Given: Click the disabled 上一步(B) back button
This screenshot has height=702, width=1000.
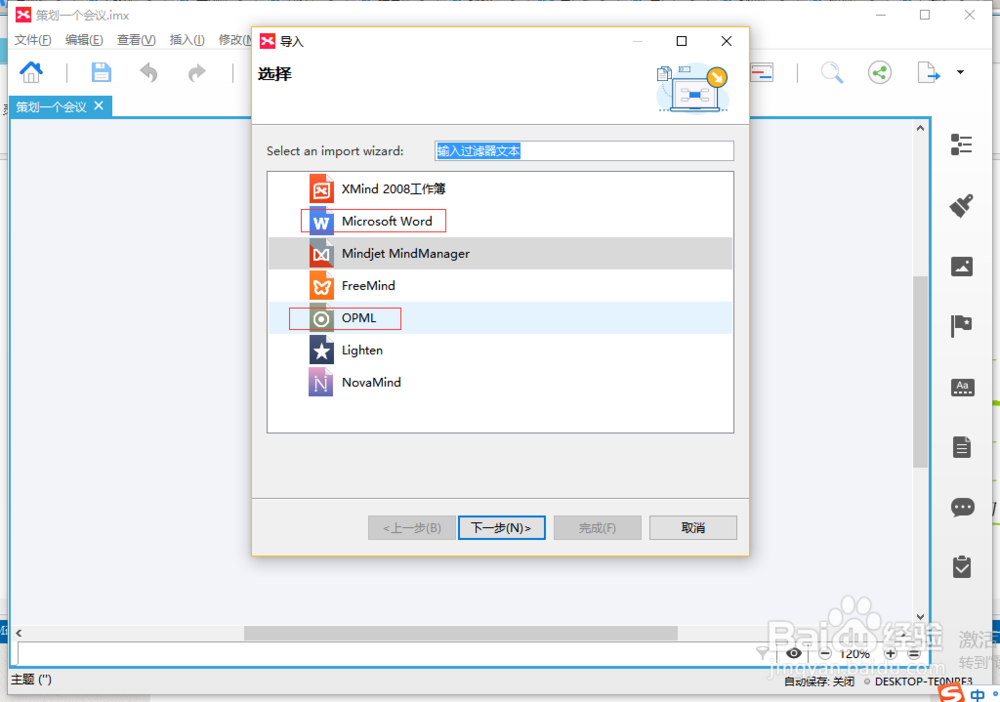Looking at the screenshot, I should coord(411,528).
